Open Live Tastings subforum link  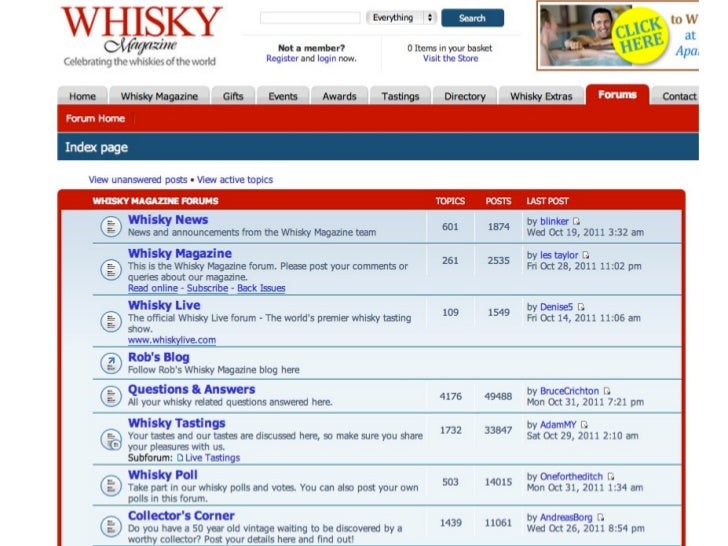tap(213, 458)
